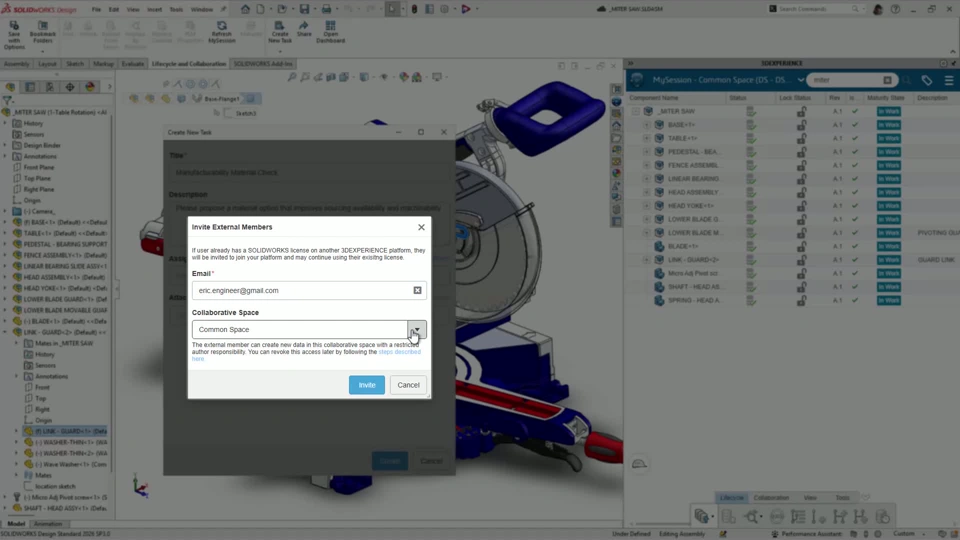
Task: Click In Work state for _MITER SAW
Action: (x=888, y=111)
